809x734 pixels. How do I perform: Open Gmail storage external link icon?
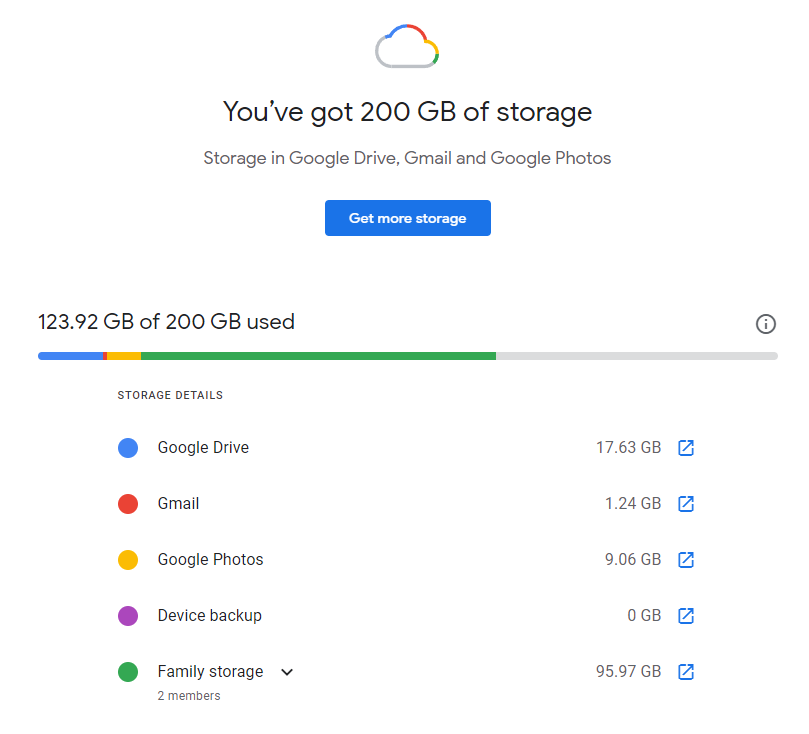pyautogui.click(x=686, y=504)
